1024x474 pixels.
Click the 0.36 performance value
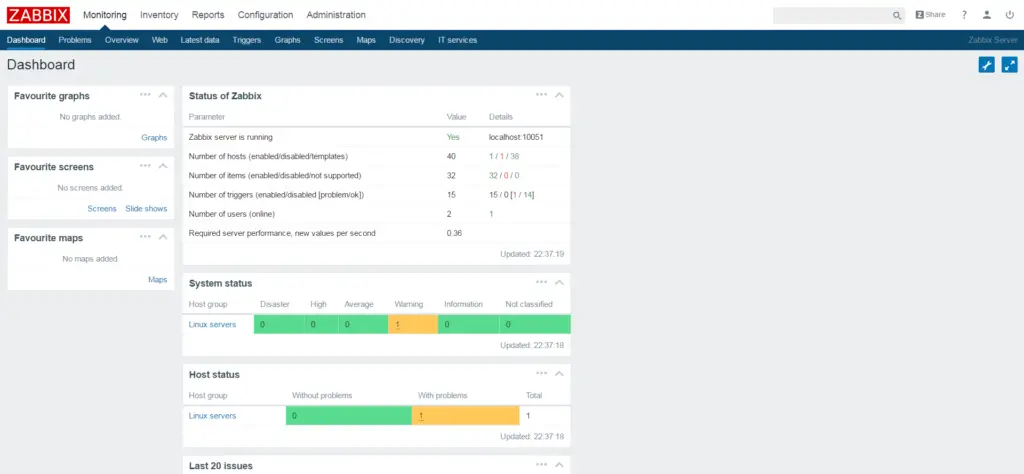[x=455, y=233]
